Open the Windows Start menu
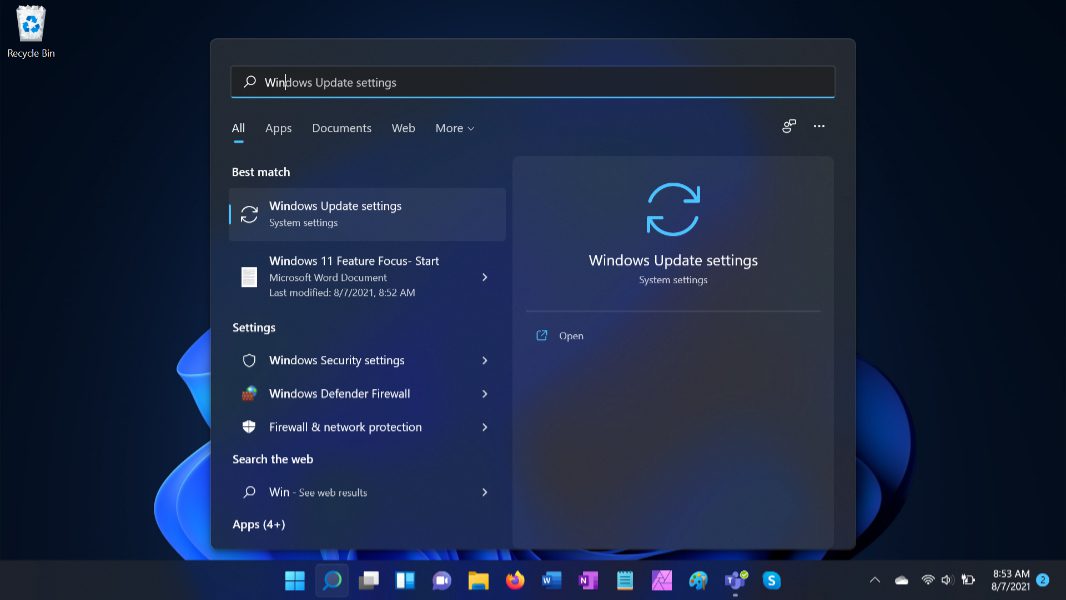This screenshot has height=600, width=1066. point(295,580)
